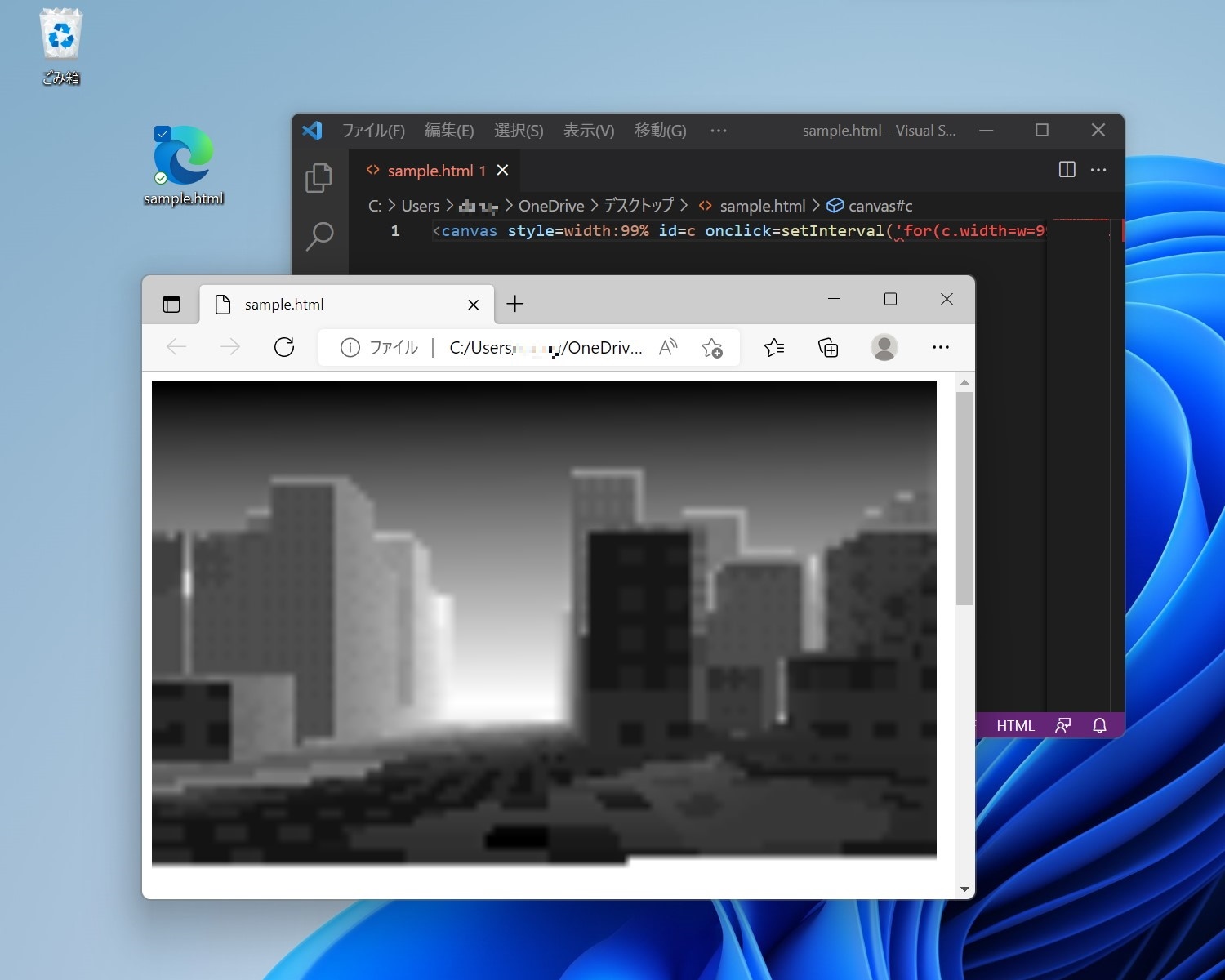The image size is (1225, 980).
Task: Split the editor in VS Code
Action: pyautogui.click(x=1067, y=170)
